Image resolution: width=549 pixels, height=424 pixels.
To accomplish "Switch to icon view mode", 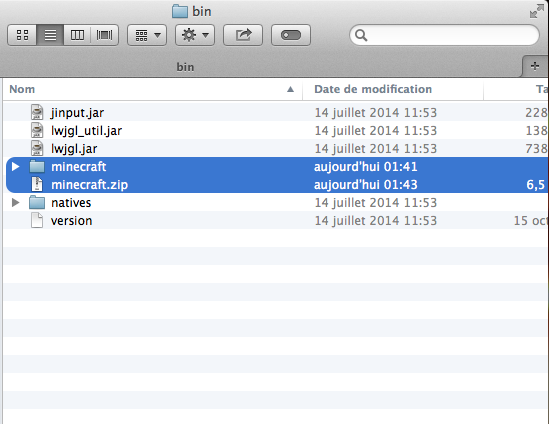I will coord(22,35).
